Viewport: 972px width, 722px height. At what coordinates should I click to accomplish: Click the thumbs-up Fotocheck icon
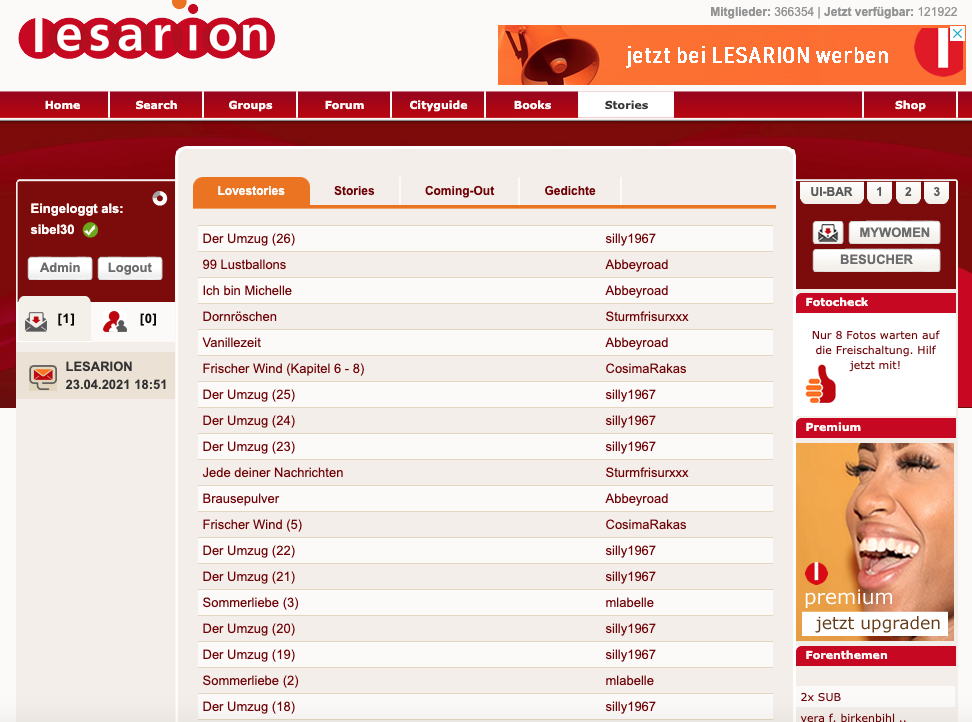pyautogui.click(x=821, y=384)
